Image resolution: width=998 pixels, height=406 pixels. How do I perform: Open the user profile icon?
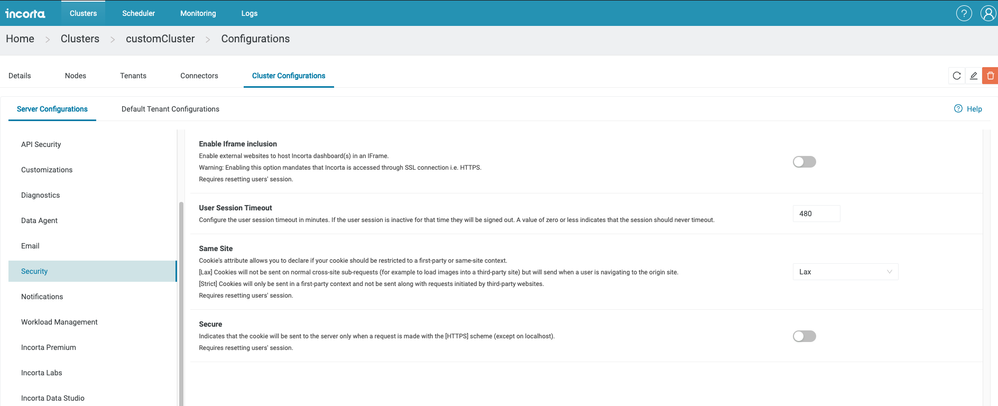point(987,14)
